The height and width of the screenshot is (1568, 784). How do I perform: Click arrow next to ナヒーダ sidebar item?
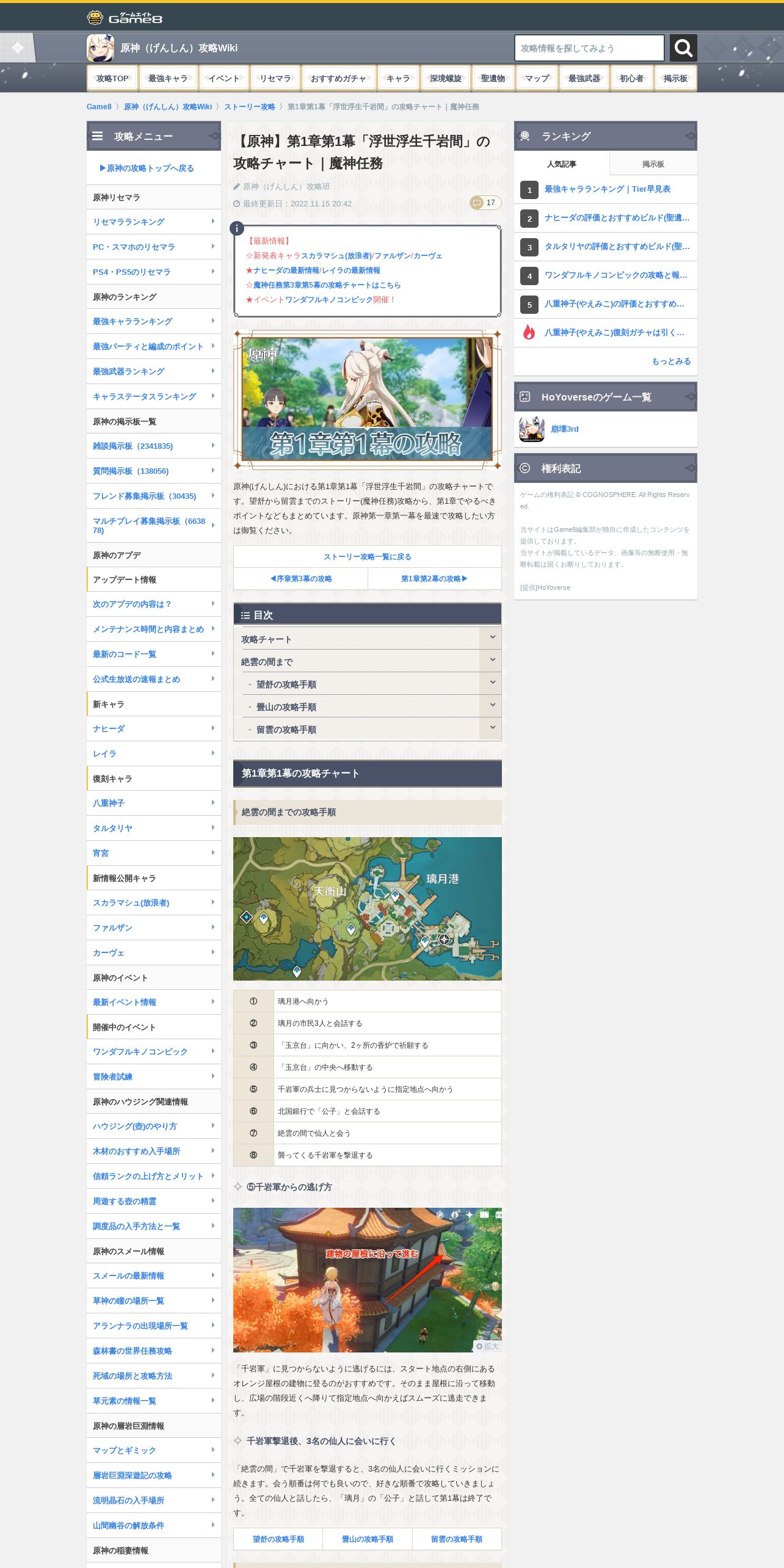tap(212, 728)
